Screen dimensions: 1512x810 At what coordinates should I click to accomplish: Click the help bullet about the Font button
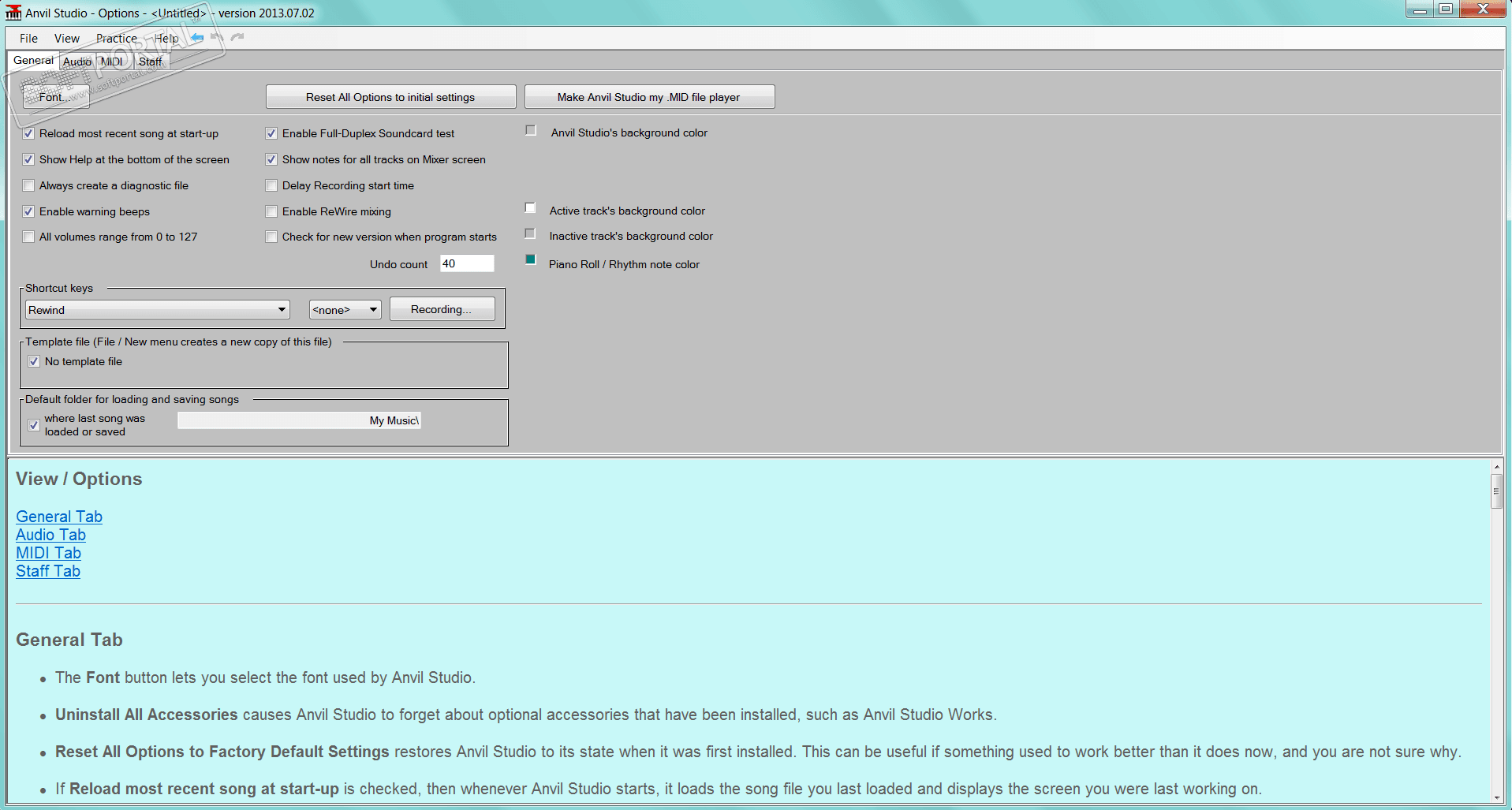tap(265, 677)
